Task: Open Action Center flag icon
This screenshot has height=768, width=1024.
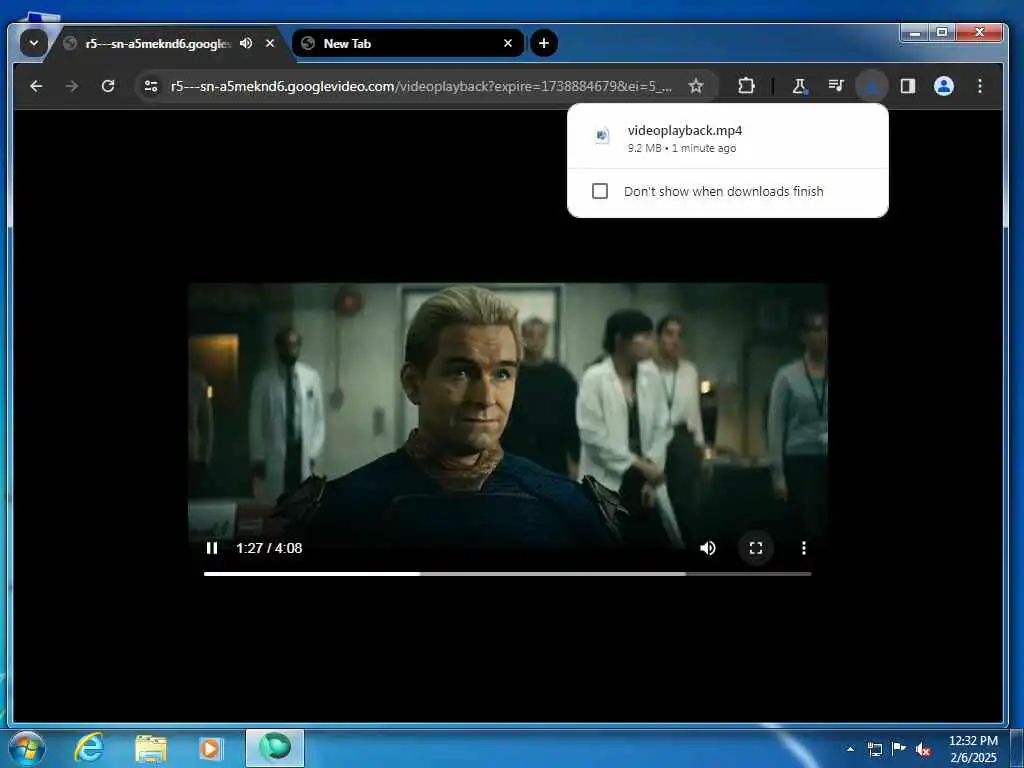Action: (x=899, y=749)
